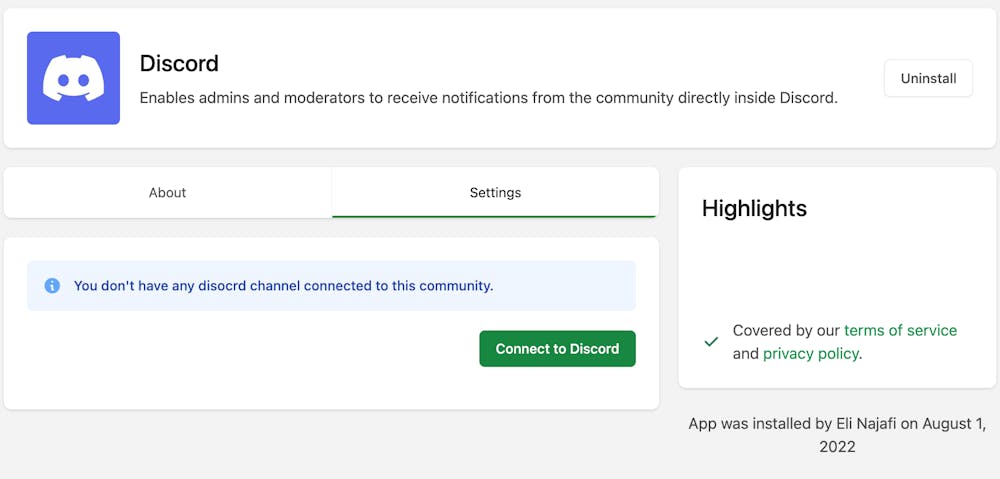Open the privacy policy link
The image size is (1000, 479).
[x=811, y=353]
